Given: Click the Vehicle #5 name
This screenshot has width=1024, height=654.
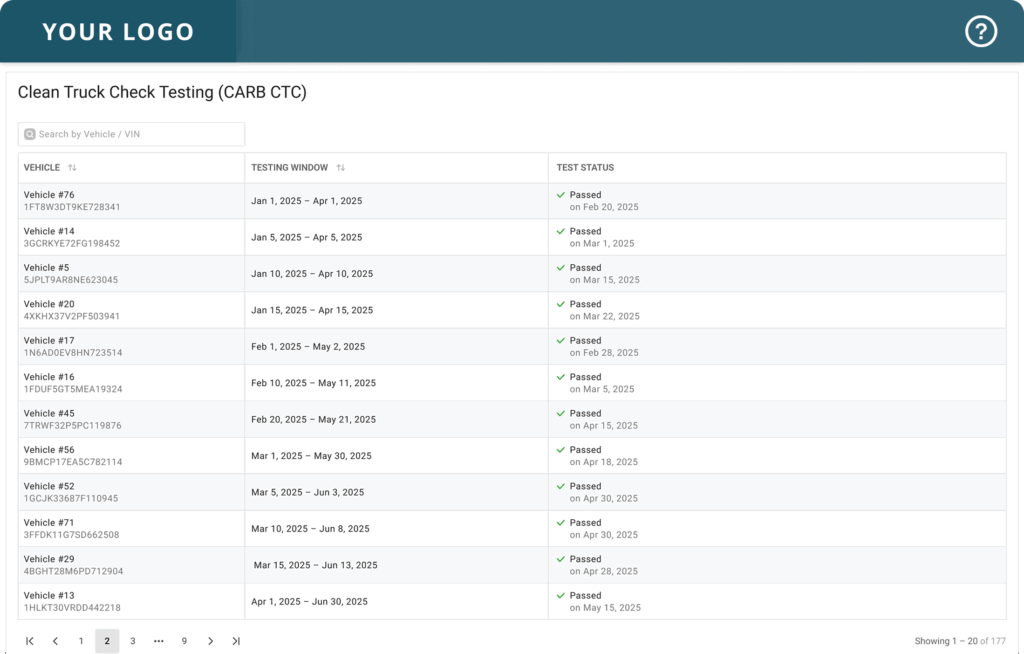Looking at the screenshot, I should (x=46, y=268).
